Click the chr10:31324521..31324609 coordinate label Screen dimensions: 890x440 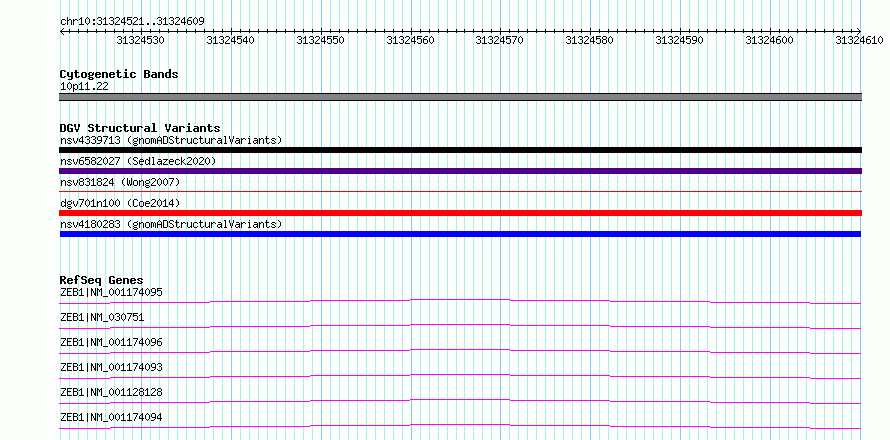[132, 21]
